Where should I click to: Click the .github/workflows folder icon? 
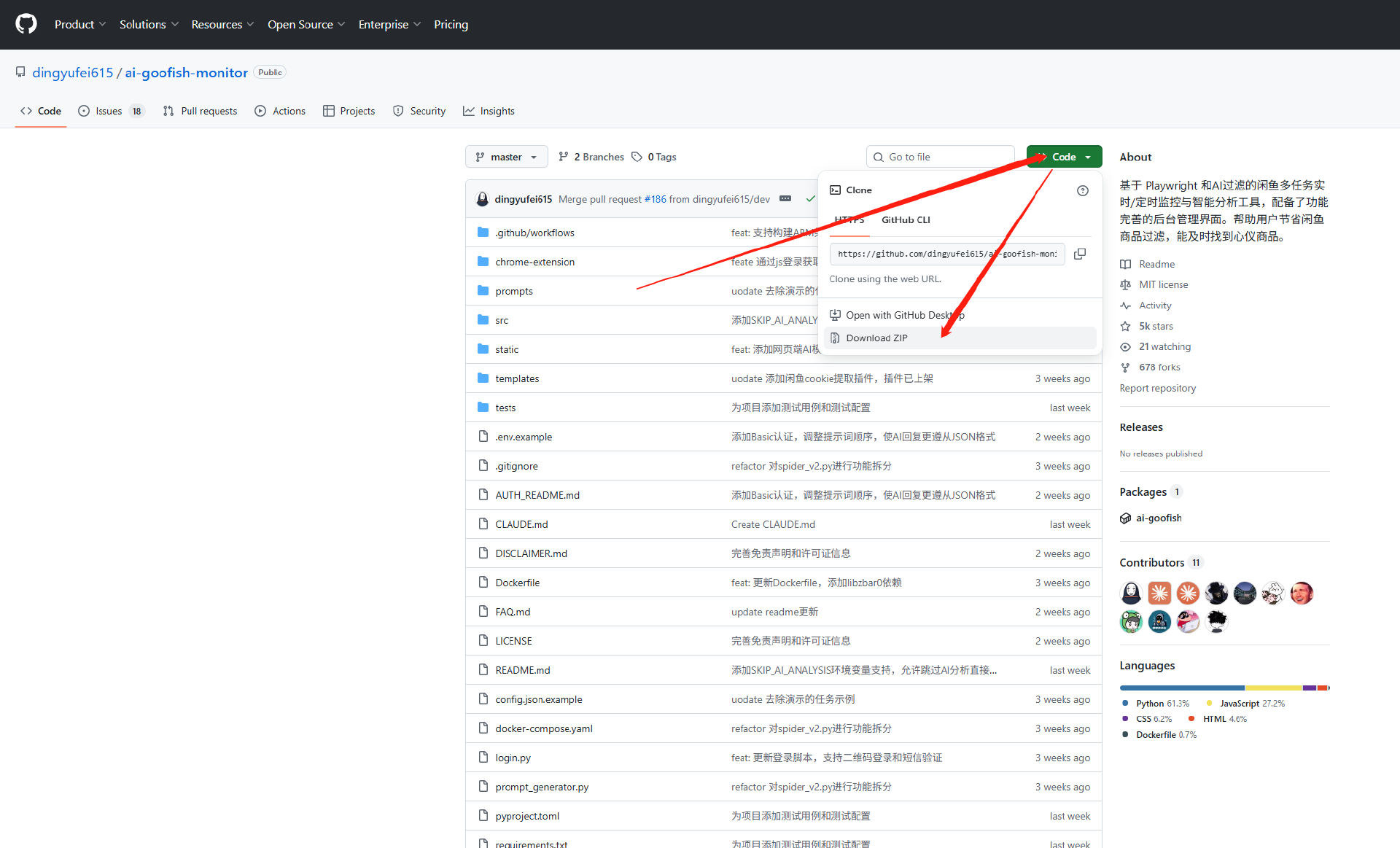[483, 233]
